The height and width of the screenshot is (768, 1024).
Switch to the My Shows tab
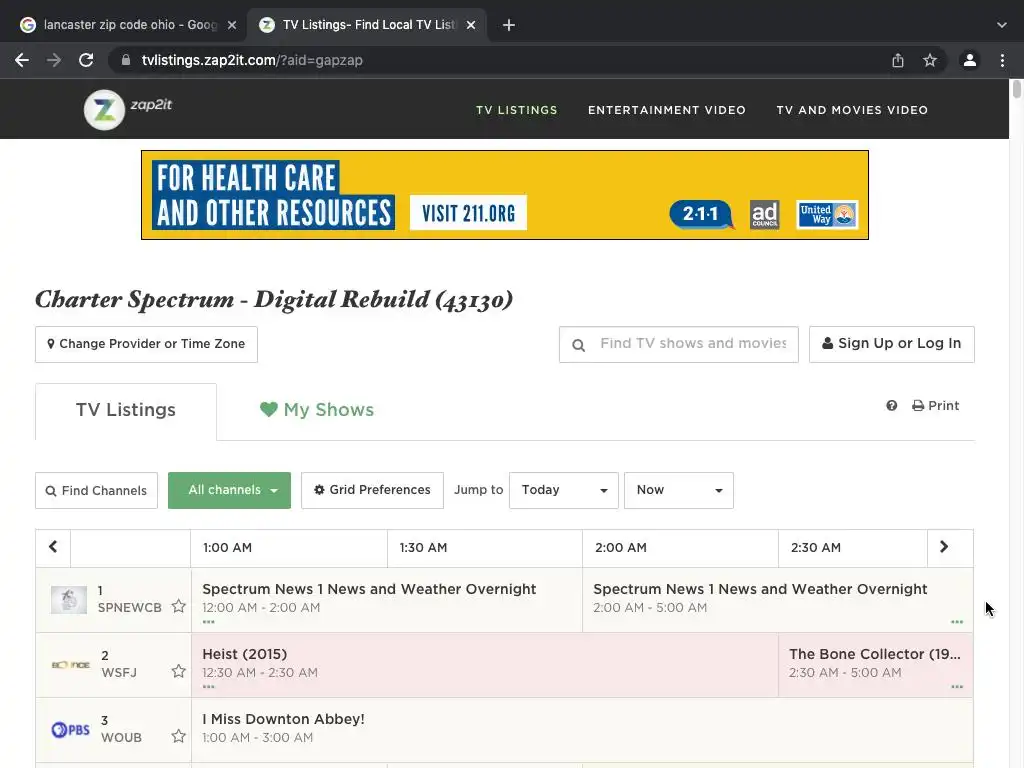coord(317,410)
